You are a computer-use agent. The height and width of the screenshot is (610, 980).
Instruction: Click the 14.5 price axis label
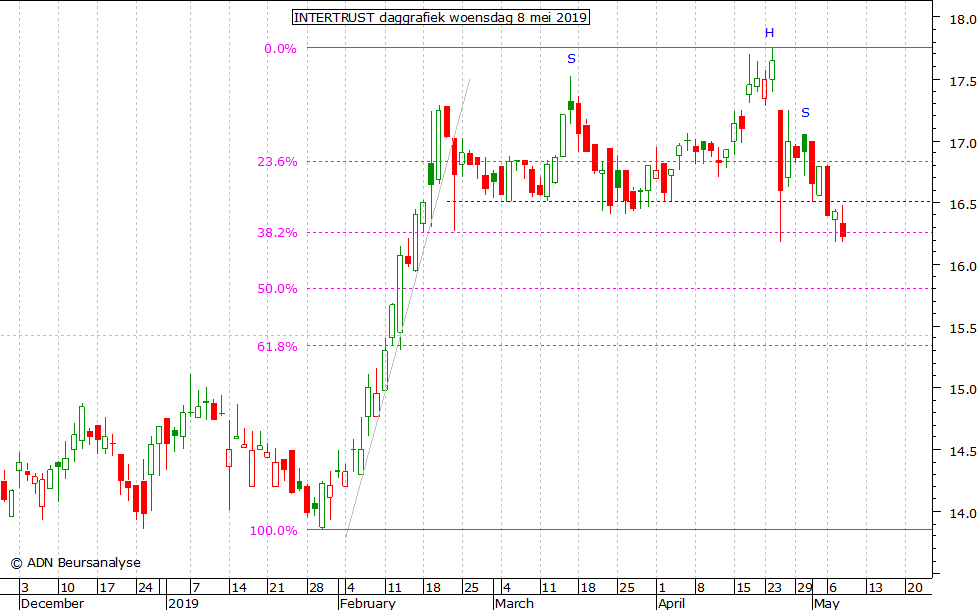point(962,451)
